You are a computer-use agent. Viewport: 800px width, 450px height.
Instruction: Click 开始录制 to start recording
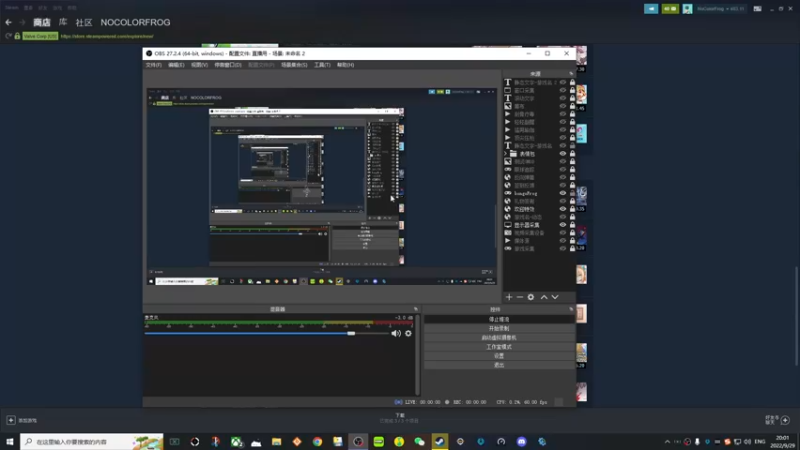(499, 329)
